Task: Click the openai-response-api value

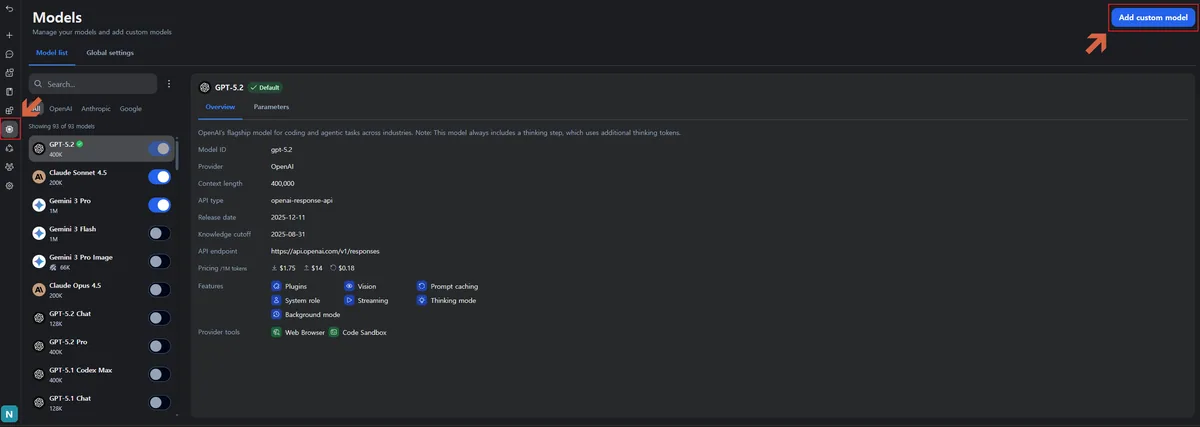Action: [302, 200]
